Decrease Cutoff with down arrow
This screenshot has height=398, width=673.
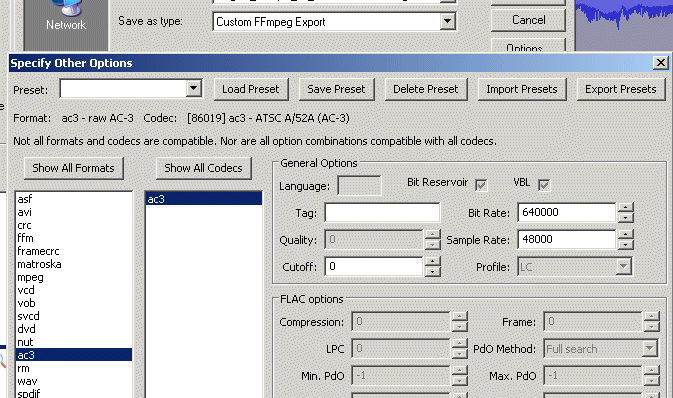(433, 272)
